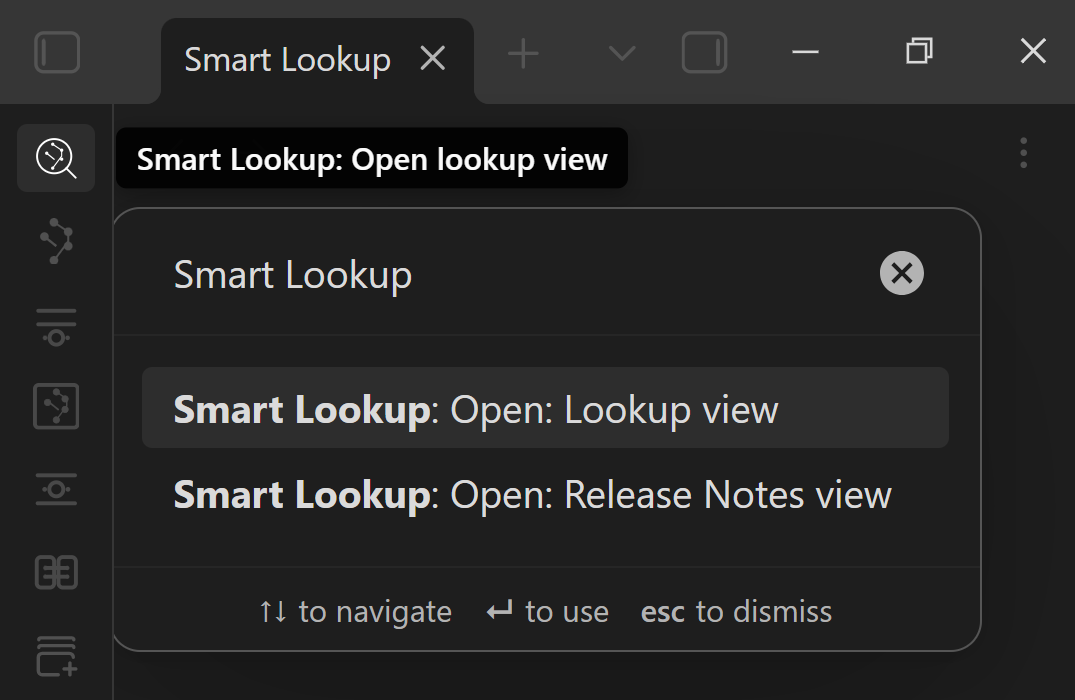The image size is (1075, 700).
Task: Open a new tab with plus button
Action: 523,53
